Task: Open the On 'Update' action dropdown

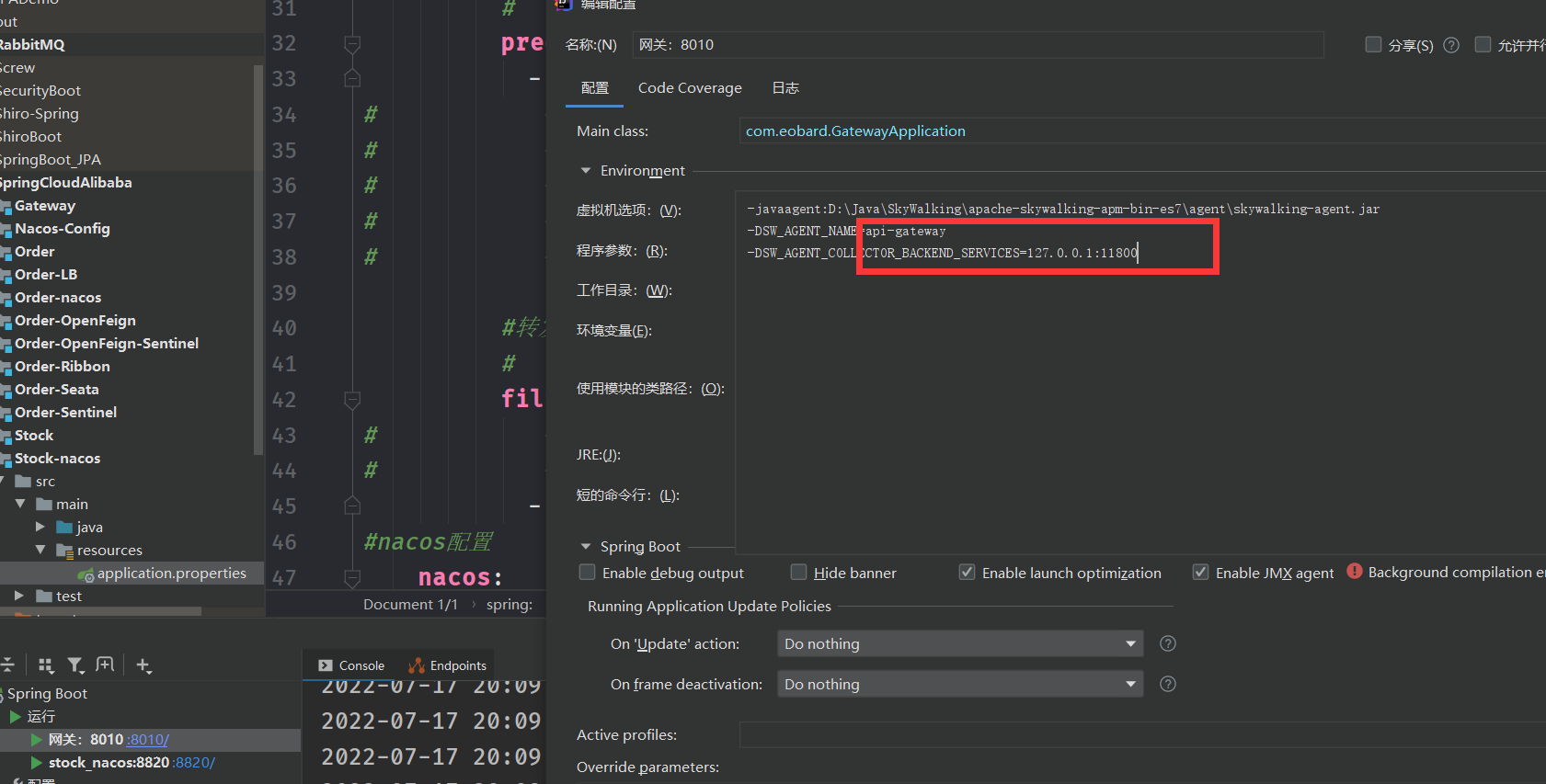Action: point(959,643)
